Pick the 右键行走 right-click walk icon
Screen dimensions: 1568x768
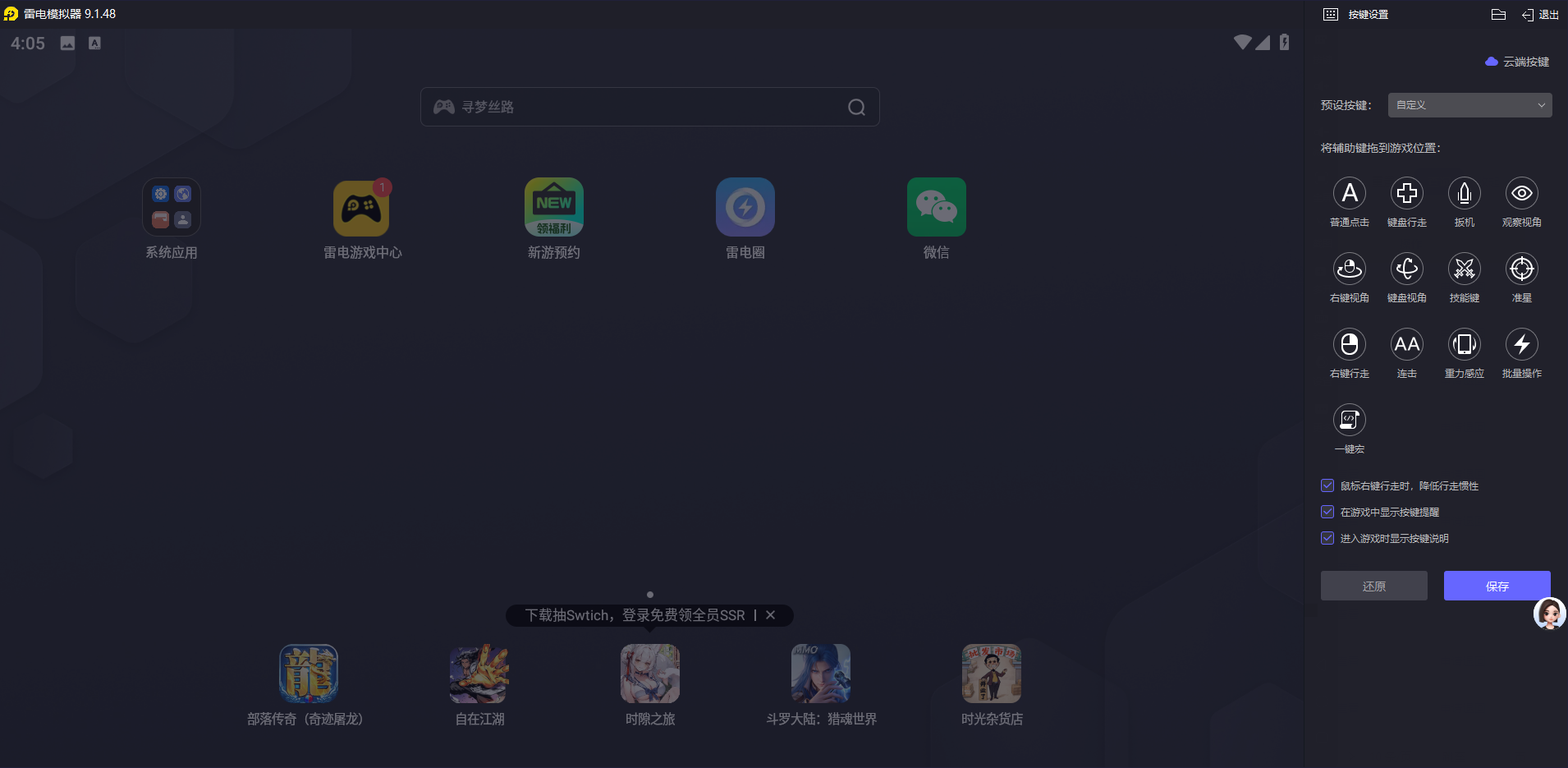pos(1349,345)
